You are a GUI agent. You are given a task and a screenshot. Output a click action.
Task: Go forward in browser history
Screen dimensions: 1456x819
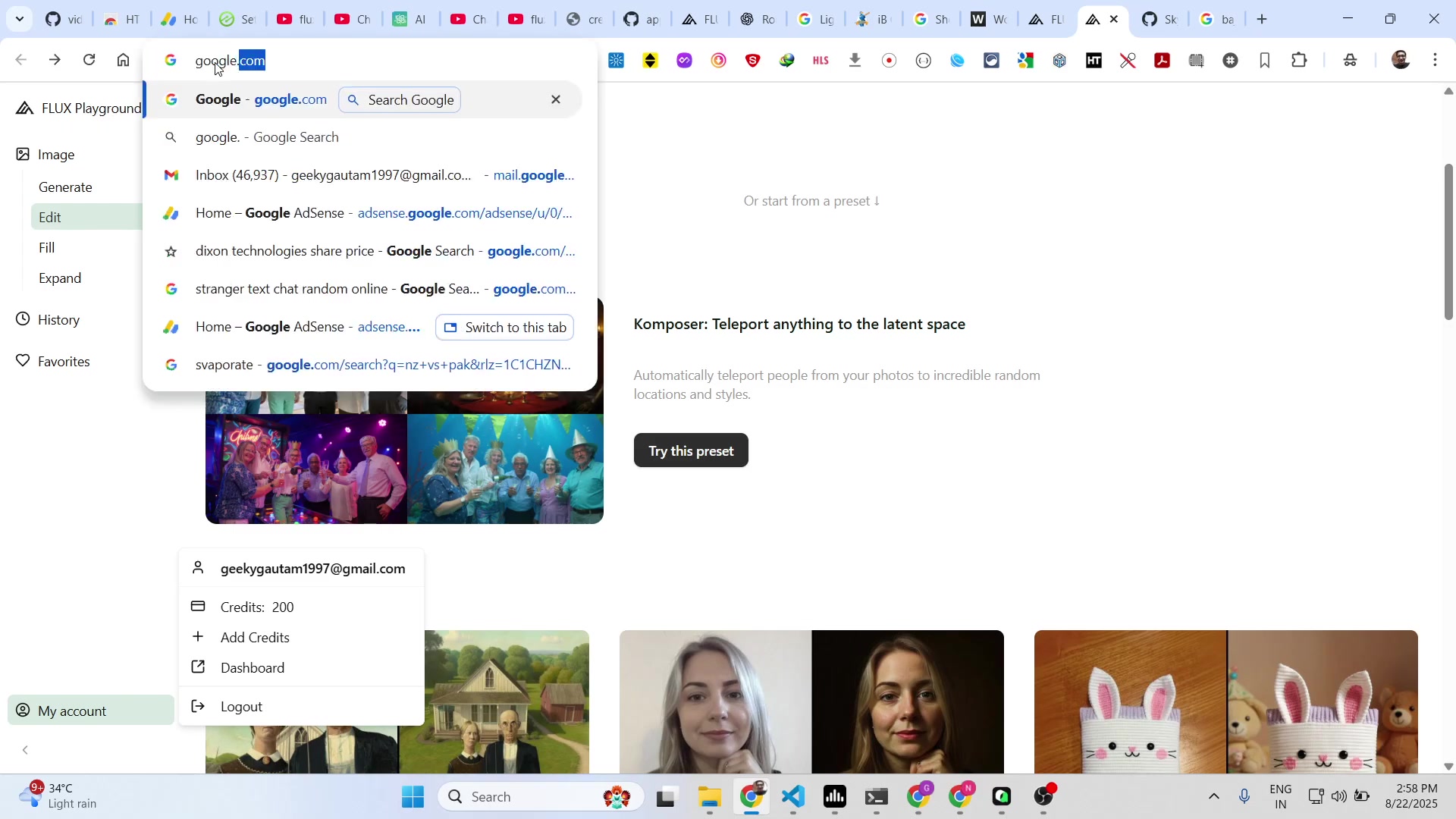55,60
